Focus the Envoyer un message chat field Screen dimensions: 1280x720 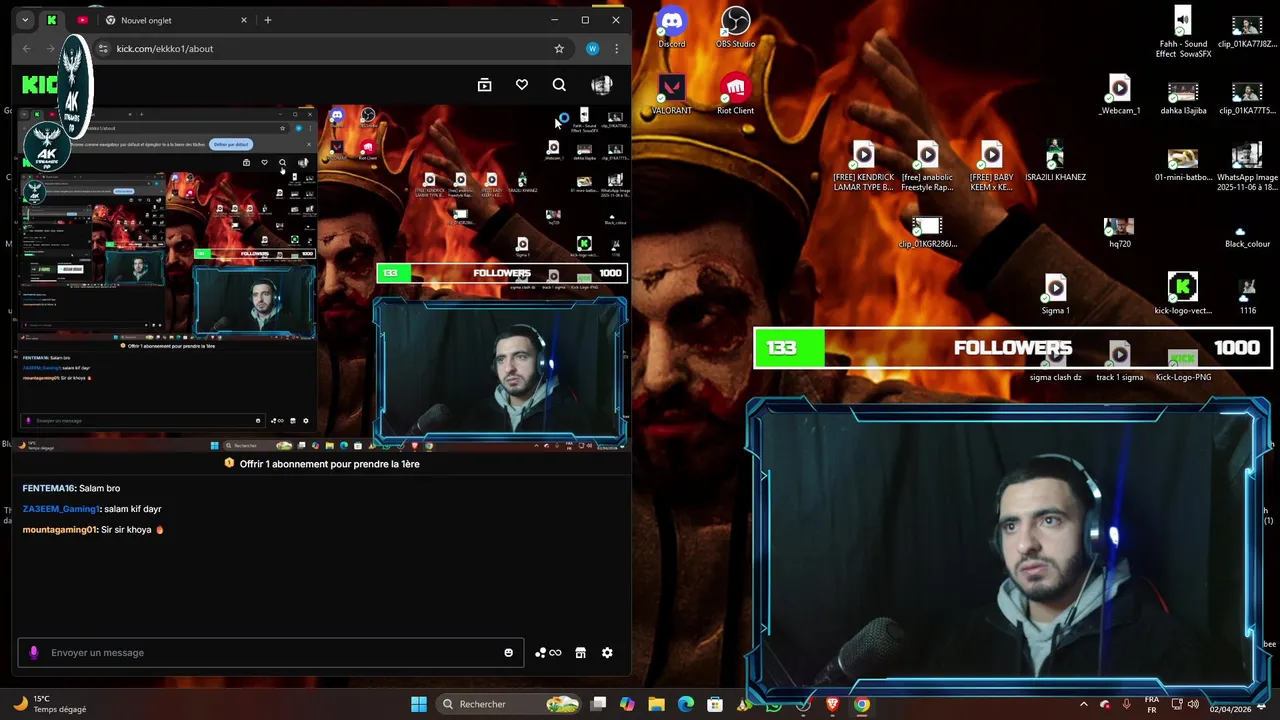point(270,653)
